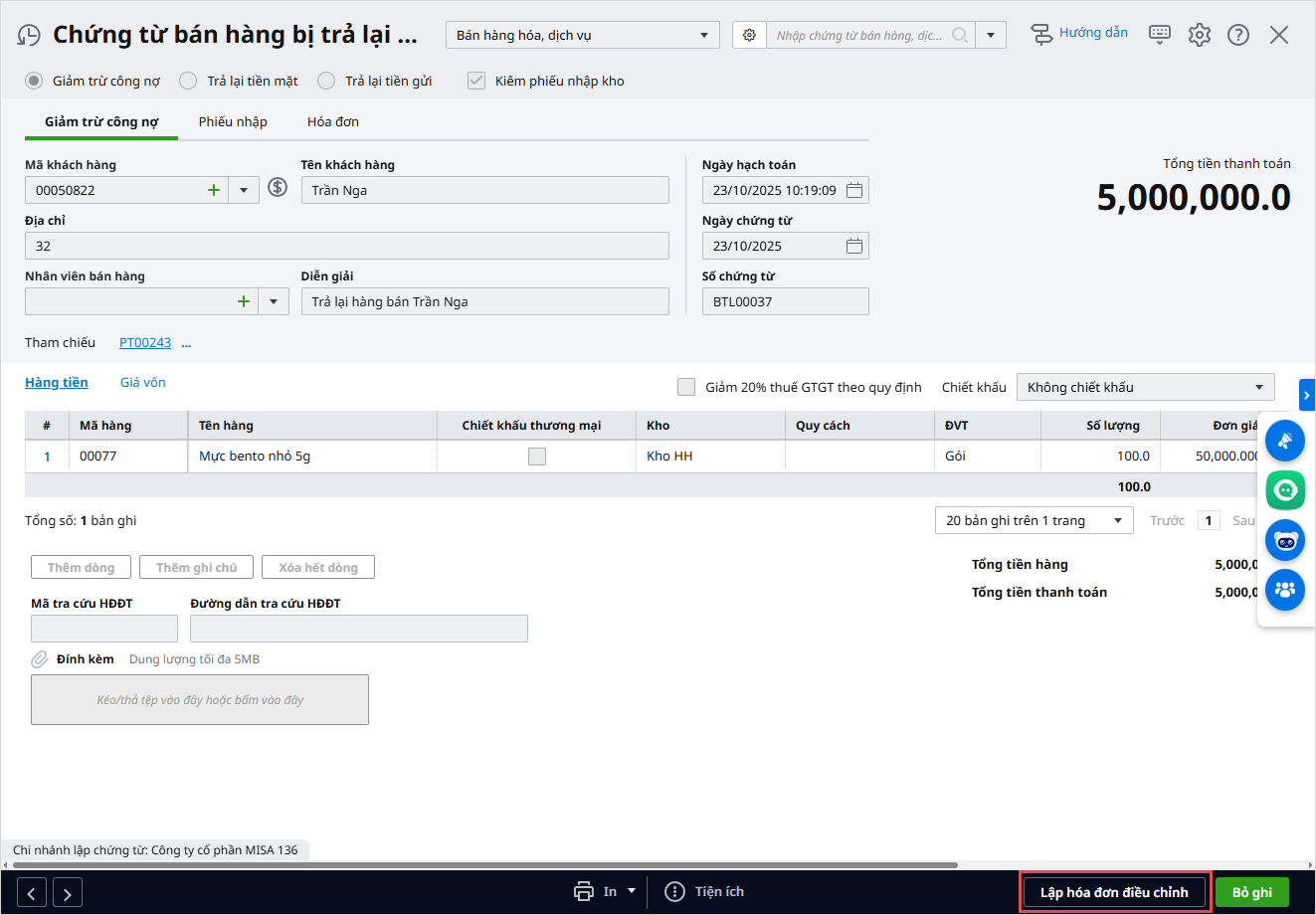Open reference link PT00243
The image size is (1316, 915).
(x=145, y=342)
